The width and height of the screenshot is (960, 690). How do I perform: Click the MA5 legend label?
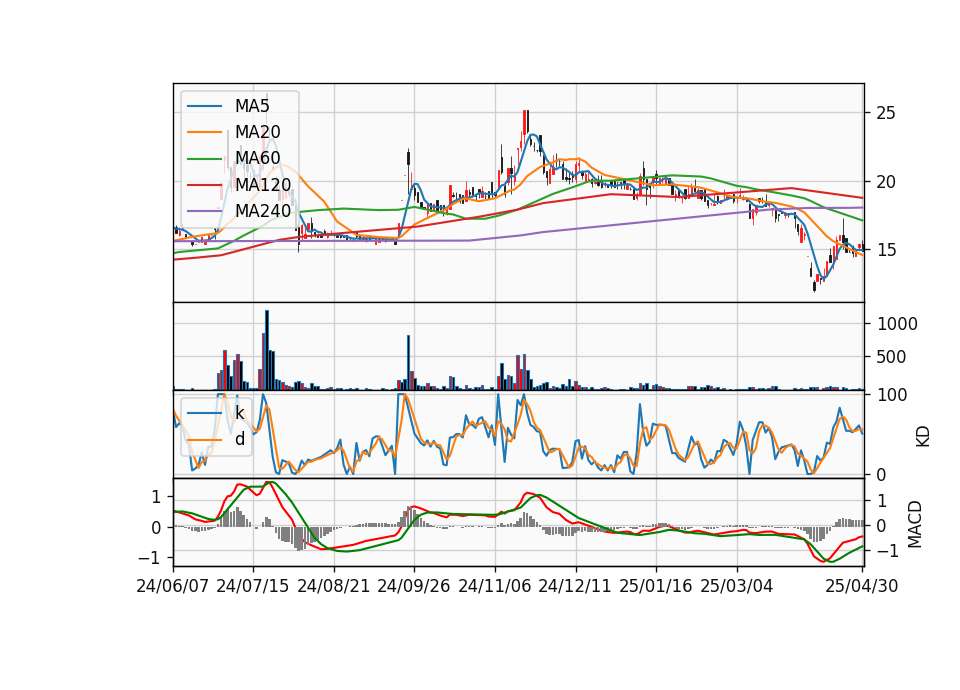click(252, 106)
